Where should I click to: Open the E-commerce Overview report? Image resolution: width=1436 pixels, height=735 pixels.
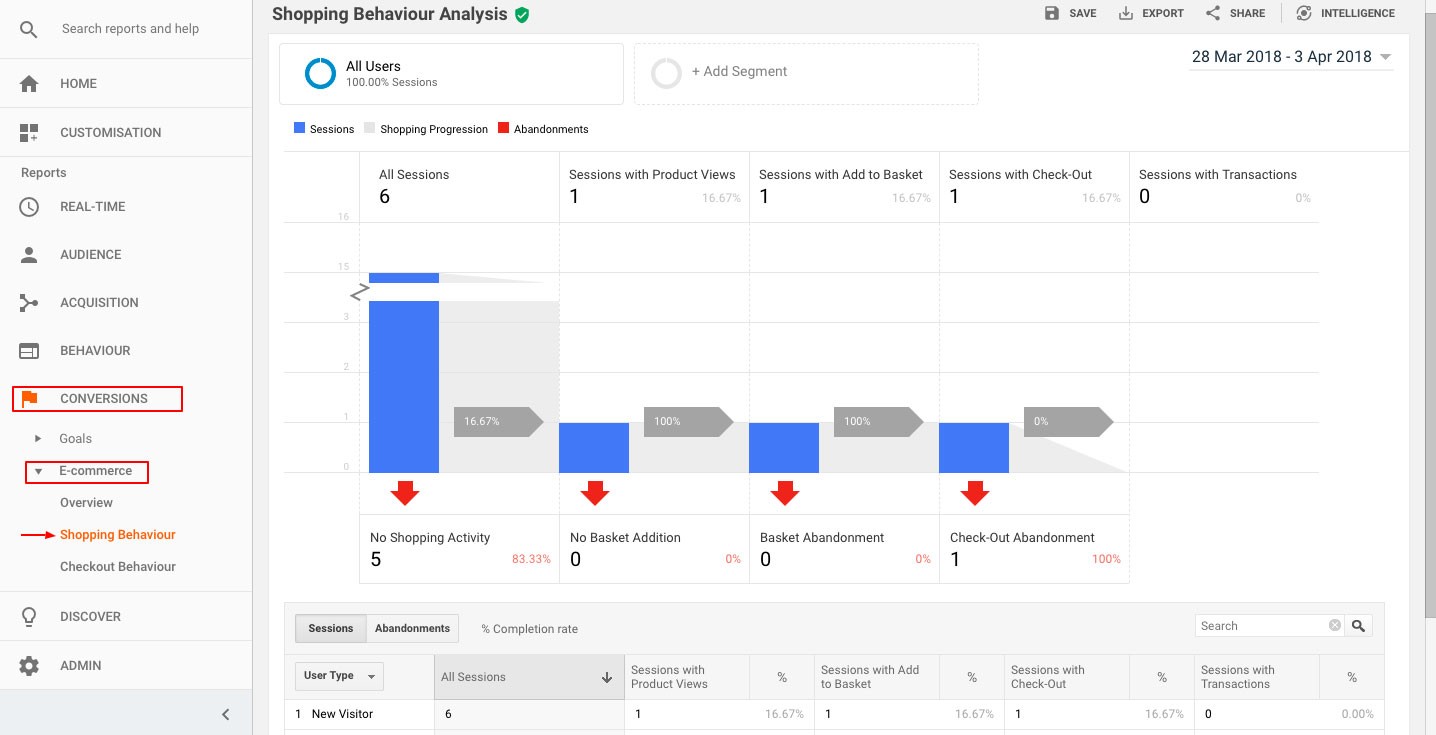click(86, 503)
